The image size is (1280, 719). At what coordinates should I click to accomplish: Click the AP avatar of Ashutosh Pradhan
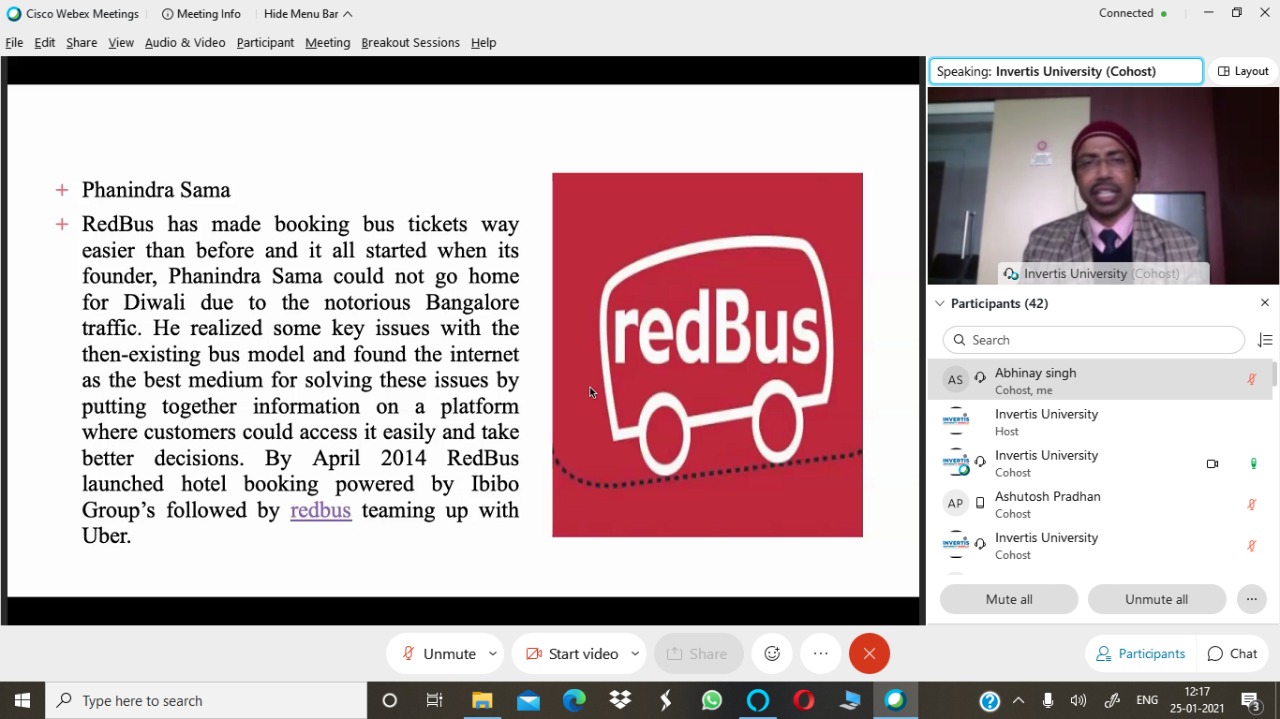click(956, 504)
